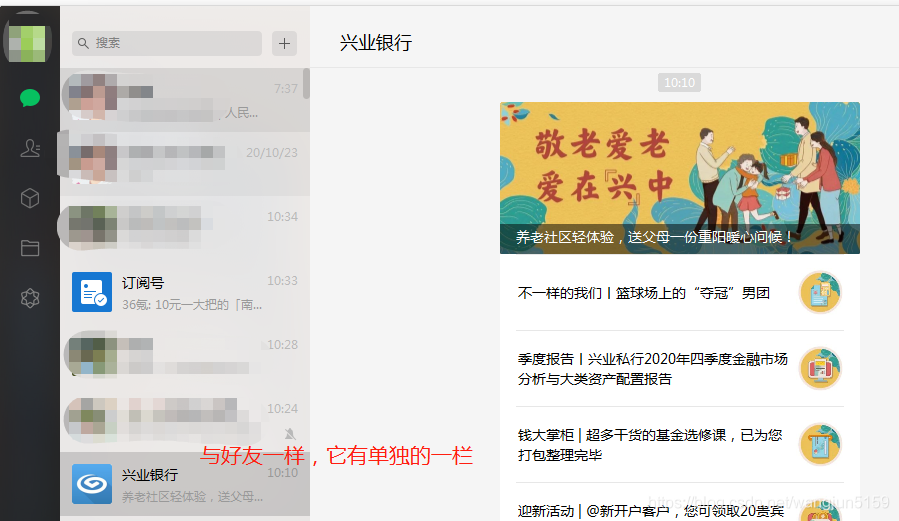The image size is (899, 521).
Task: Open the Contacts icon in sidebar
Action: click(x=30, y=148)
